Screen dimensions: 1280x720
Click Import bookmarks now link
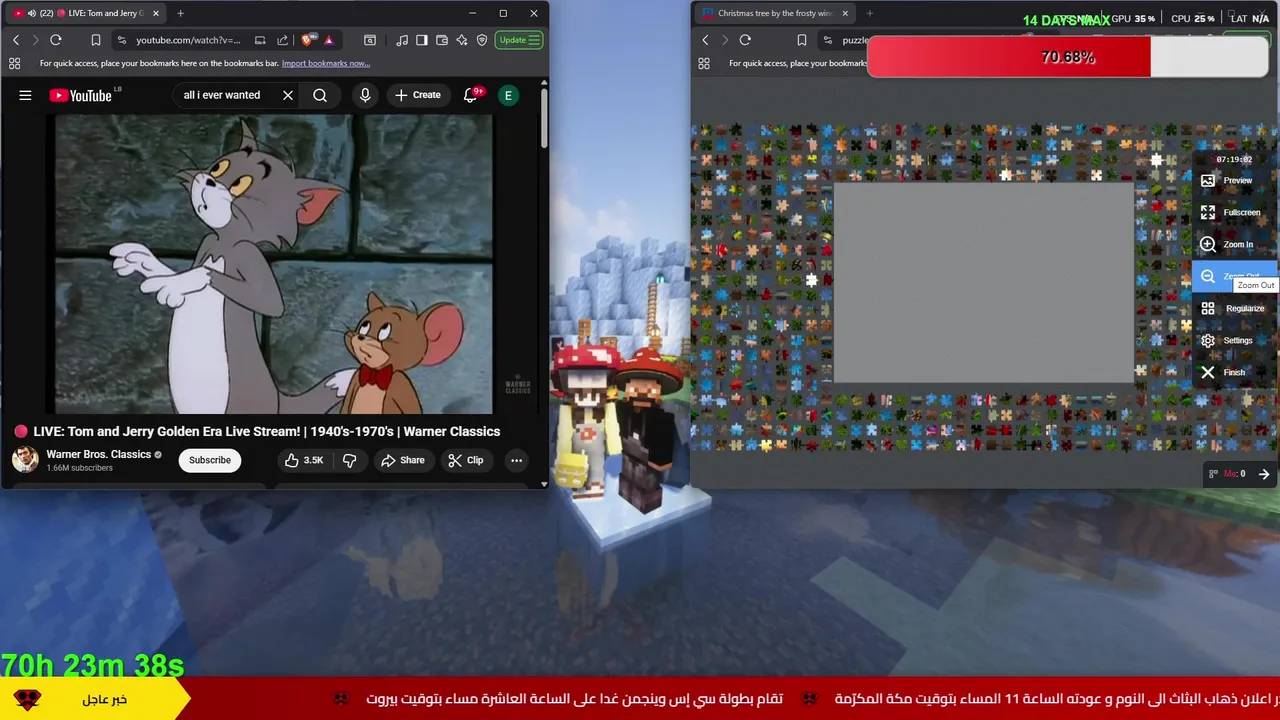click(x=325, y=63)
